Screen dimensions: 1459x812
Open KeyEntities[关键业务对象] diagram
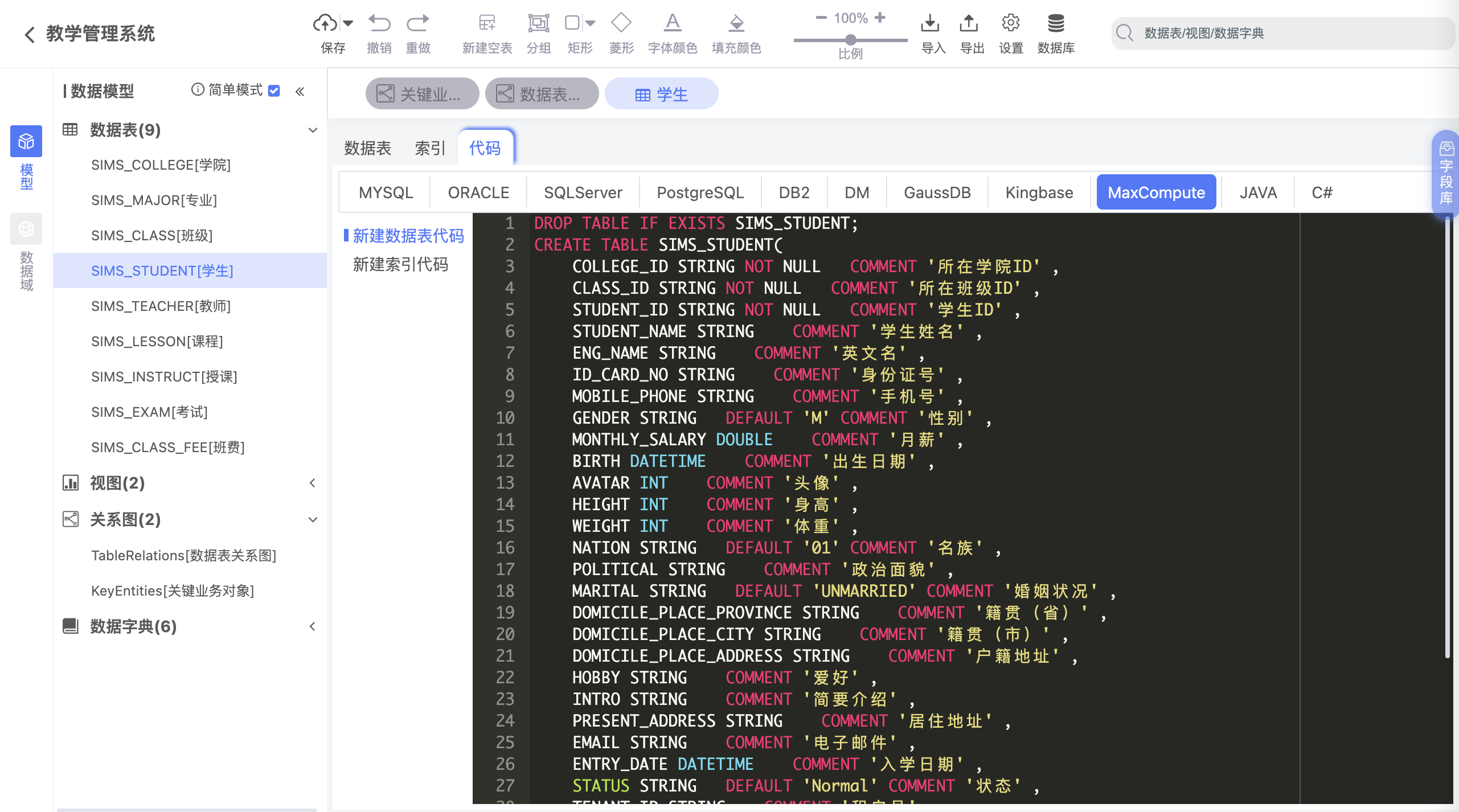tap(173, 591)
